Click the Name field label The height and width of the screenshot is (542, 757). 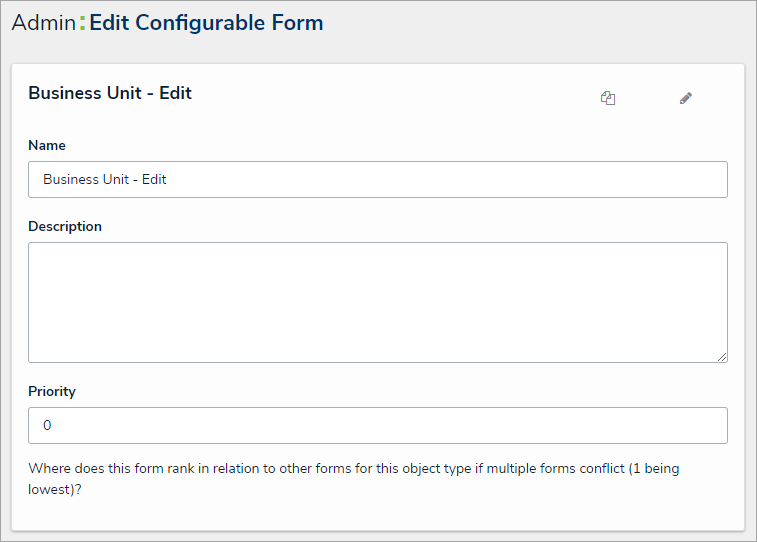(47, 145)
